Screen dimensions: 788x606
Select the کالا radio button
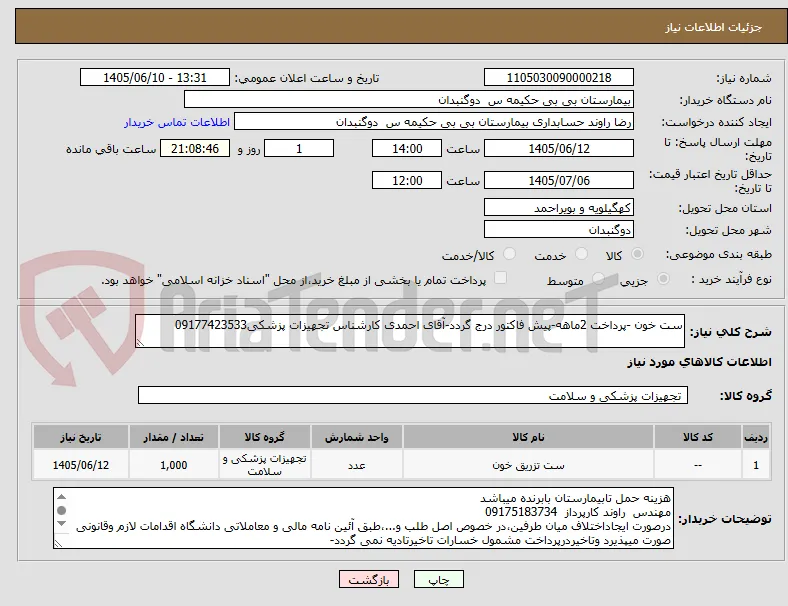[637, 254]
